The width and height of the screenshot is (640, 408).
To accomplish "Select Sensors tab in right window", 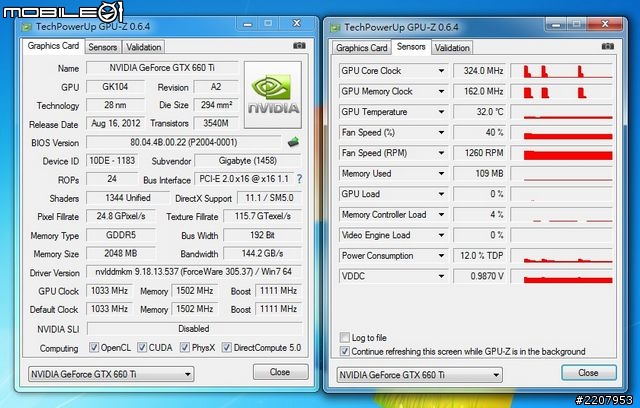I will (x=411, y=47).
